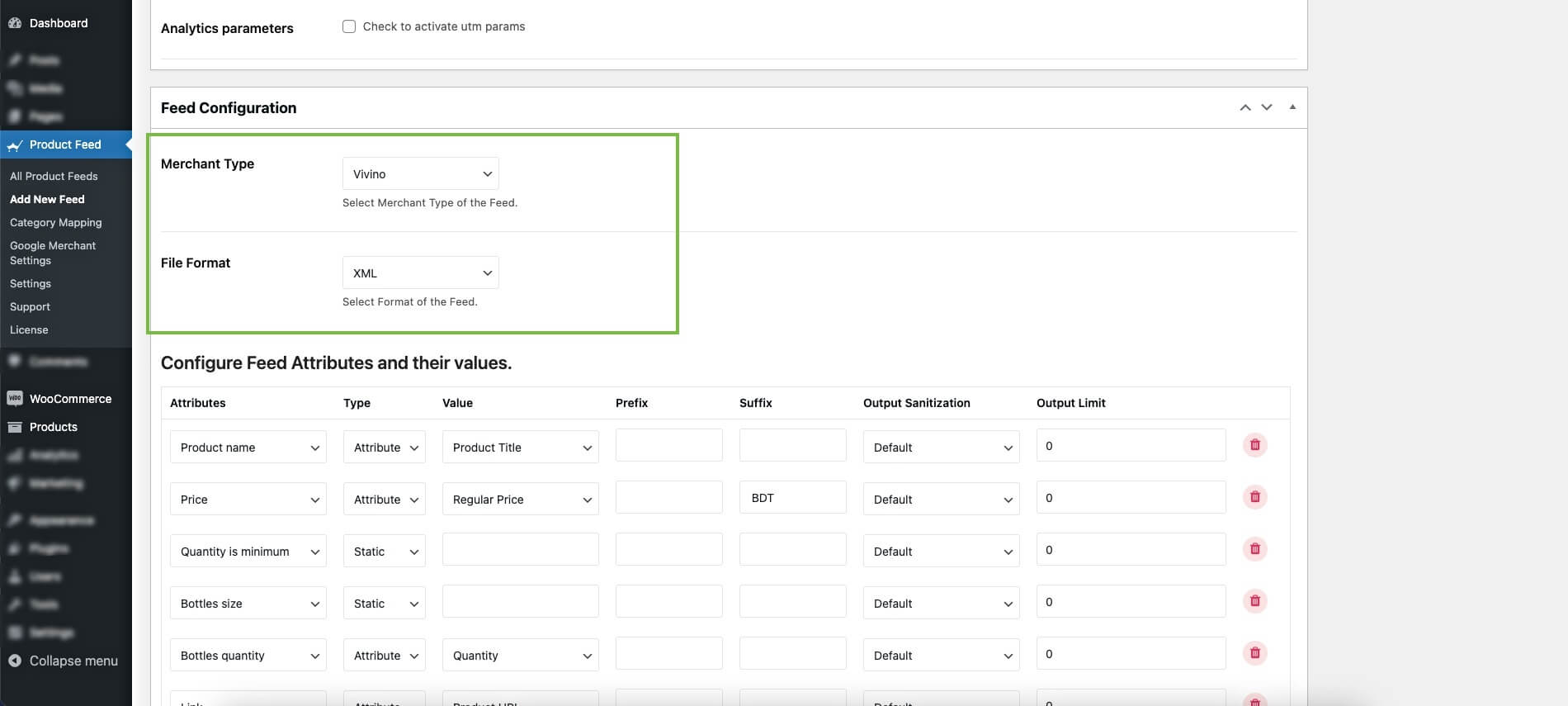Open Output Sanitization dropdown in Price row
The width and height of the screenshot is (1568, 706).
(x=942, y=499)
